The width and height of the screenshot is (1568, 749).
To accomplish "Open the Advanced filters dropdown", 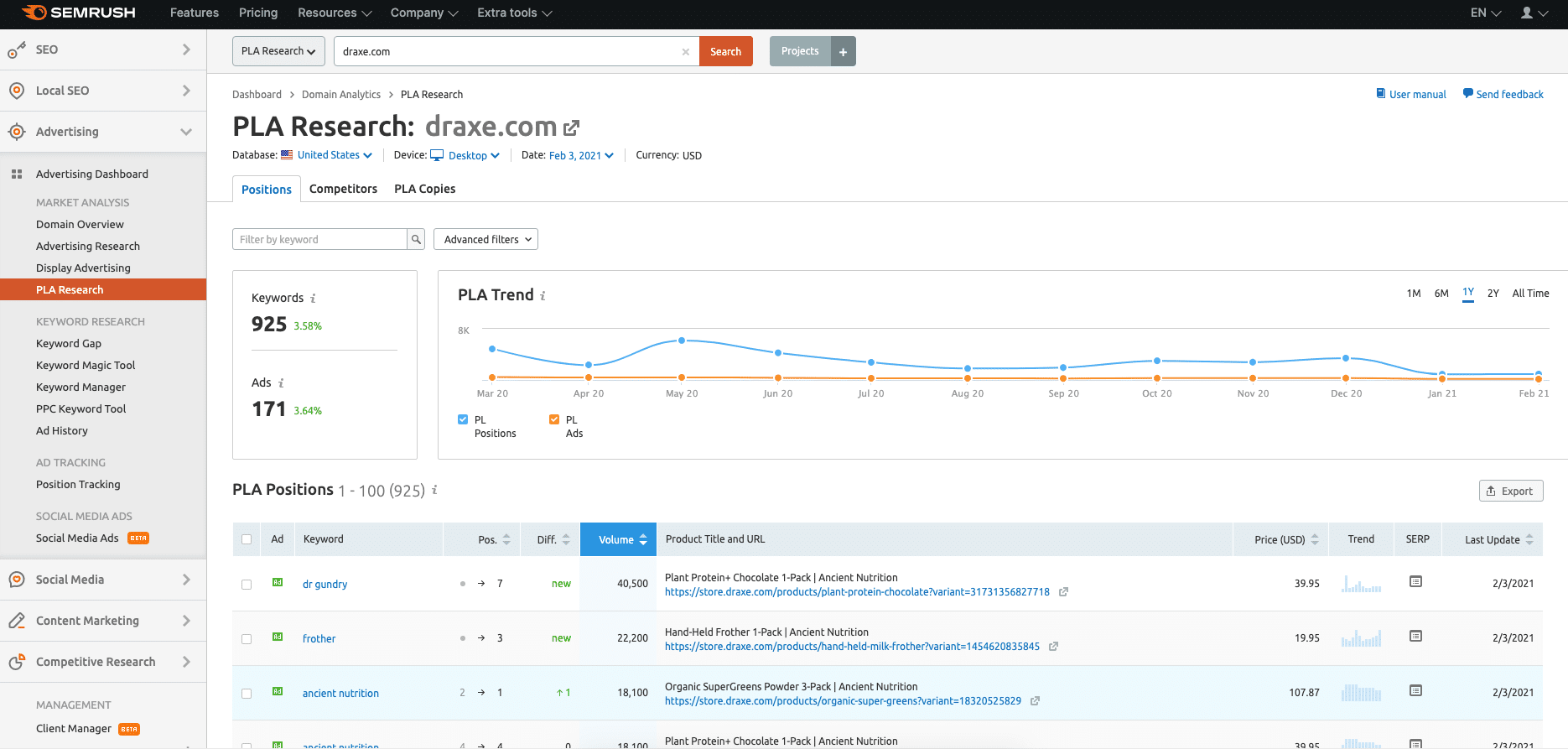I will coord(485,239).
